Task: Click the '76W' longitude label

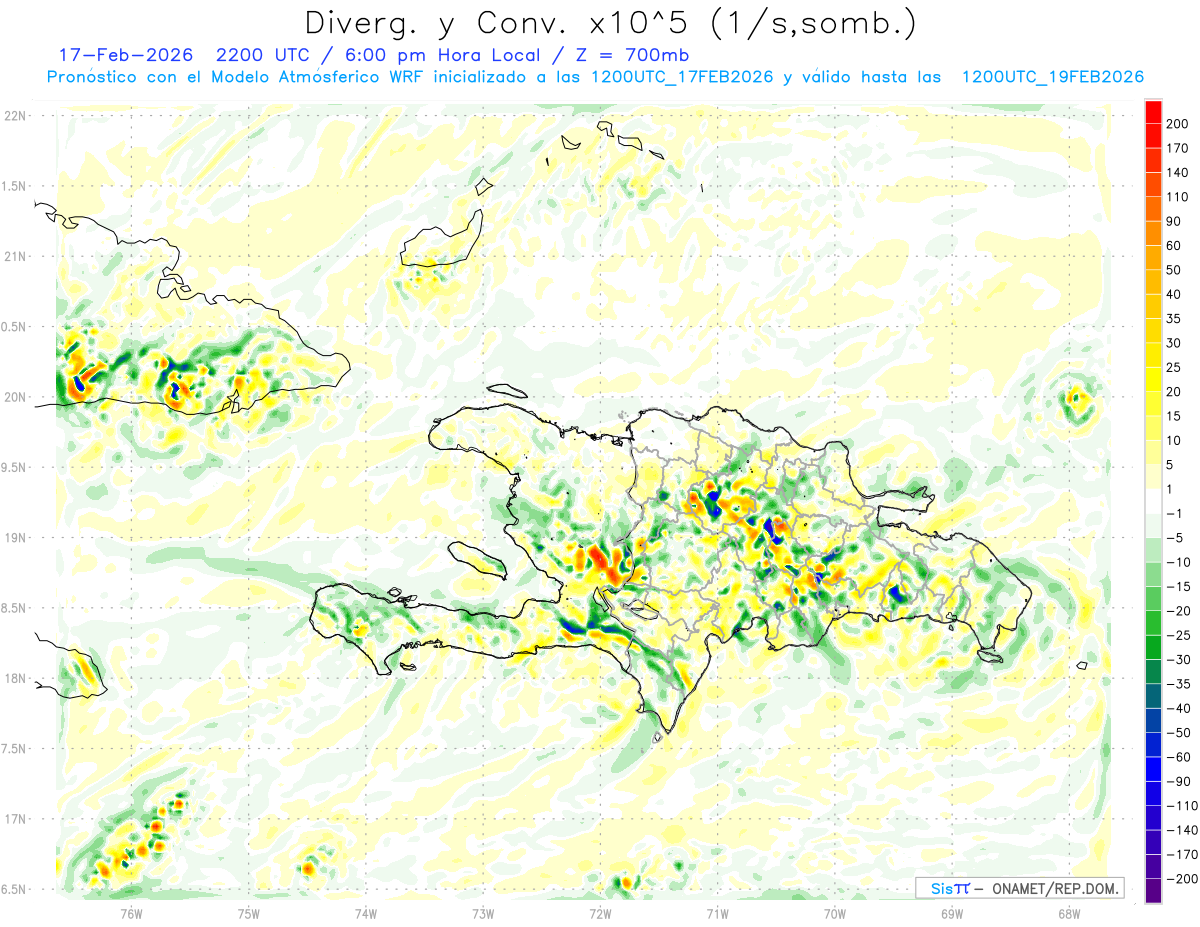Action: coord(131,913)
